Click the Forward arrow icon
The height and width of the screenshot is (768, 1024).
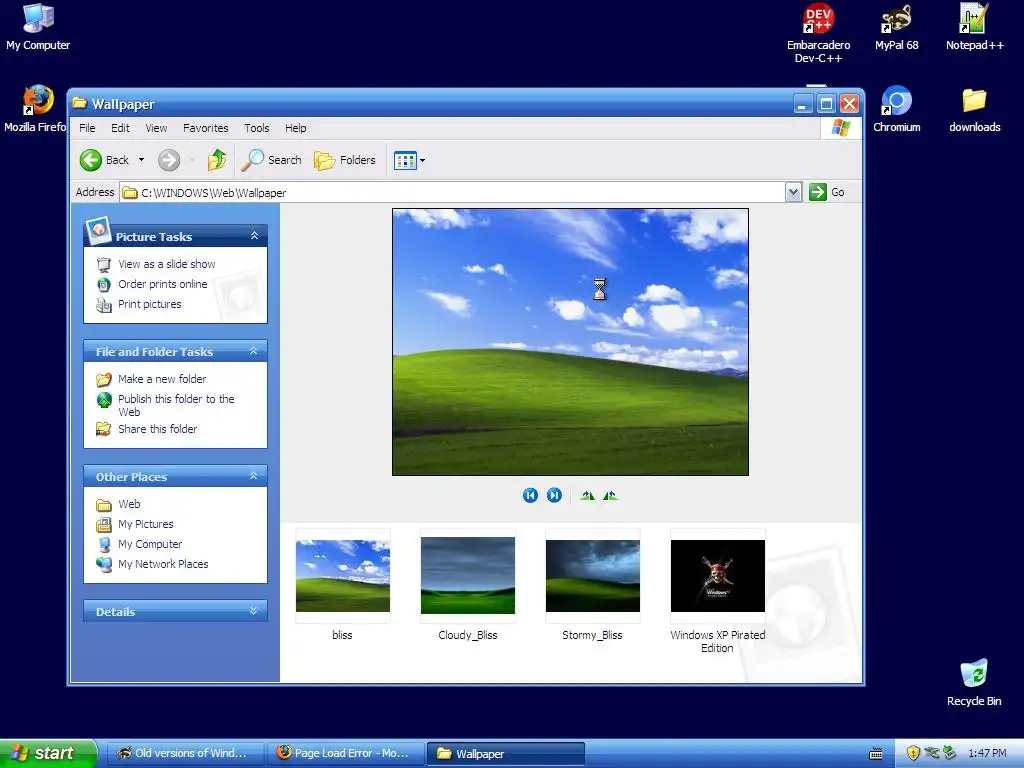click(x=168, y=160)
